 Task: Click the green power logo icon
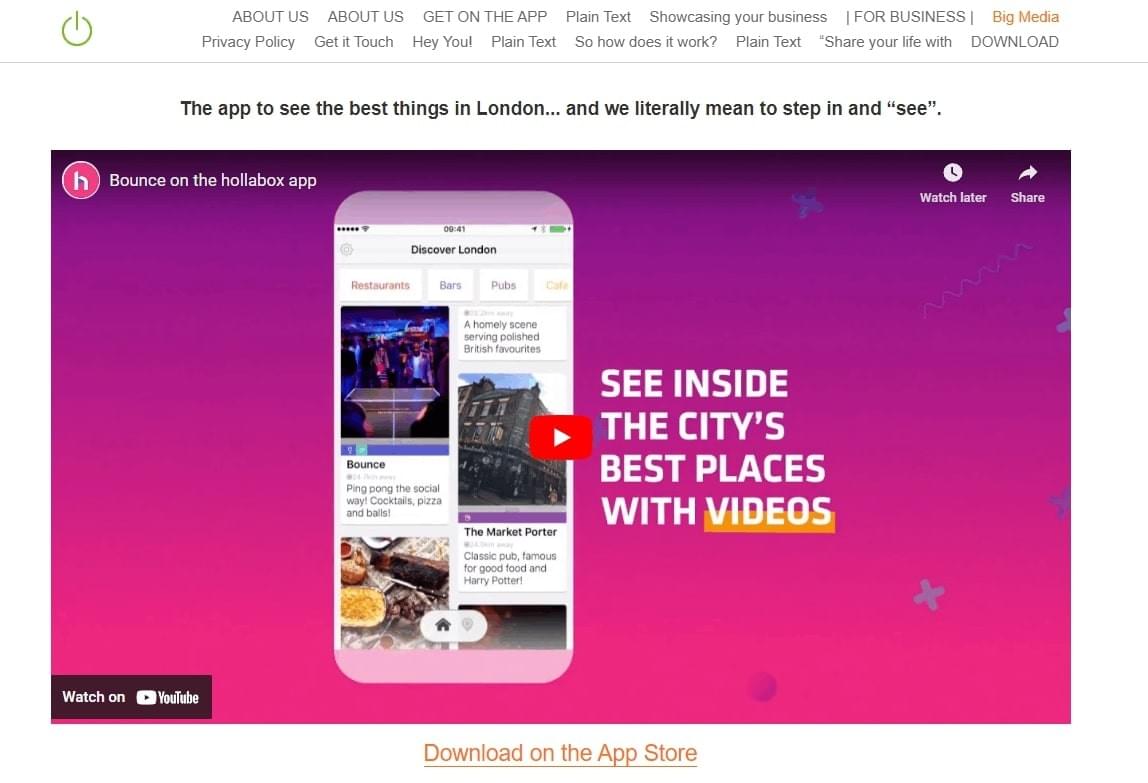tap(77, 29)
